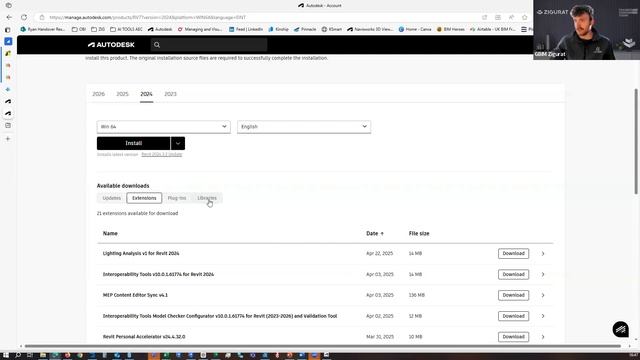Go back using browser back arrow
The width and height of the screenshot is (640, 360).
coord(9,18)
